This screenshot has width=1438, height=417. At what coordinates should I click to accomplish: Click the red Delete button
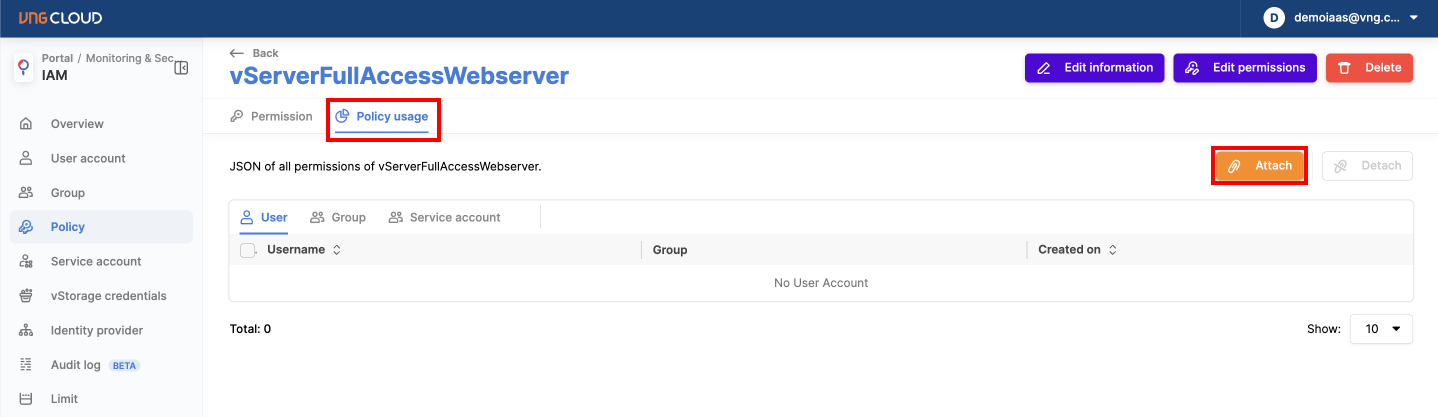pos(1368,68)
